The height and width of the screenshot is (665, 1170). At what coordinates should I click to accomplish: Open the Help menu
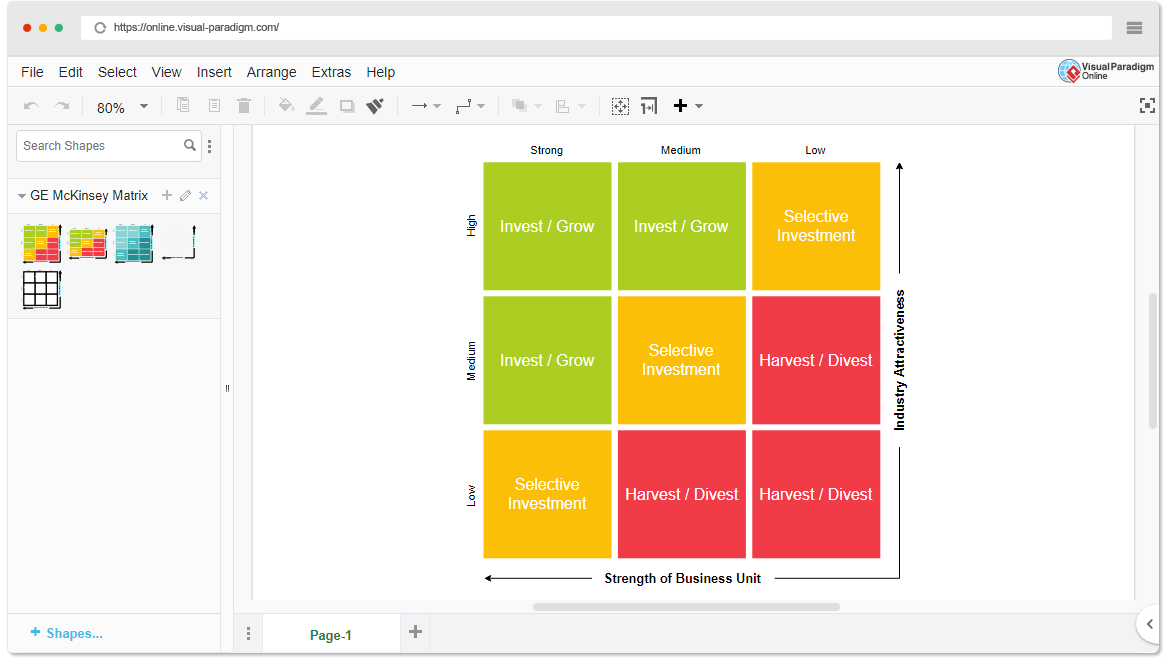click(381, 72)
